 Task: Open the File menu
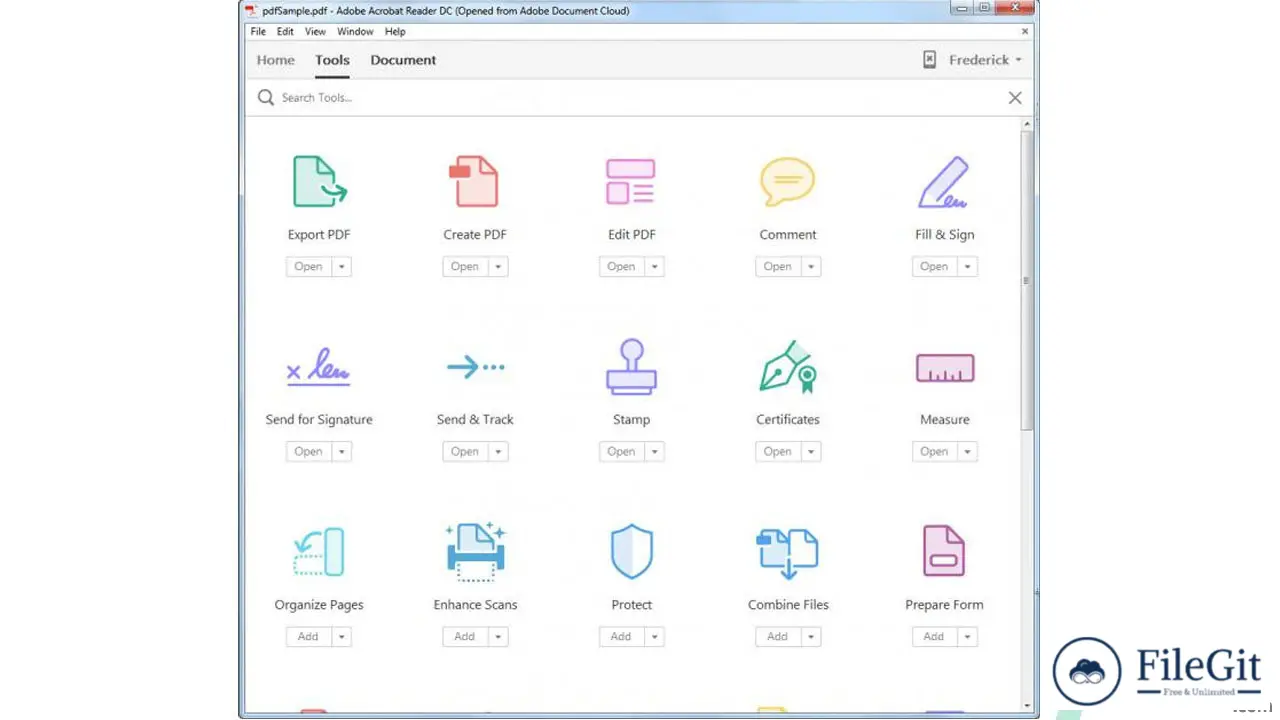(x=258, y=31)
